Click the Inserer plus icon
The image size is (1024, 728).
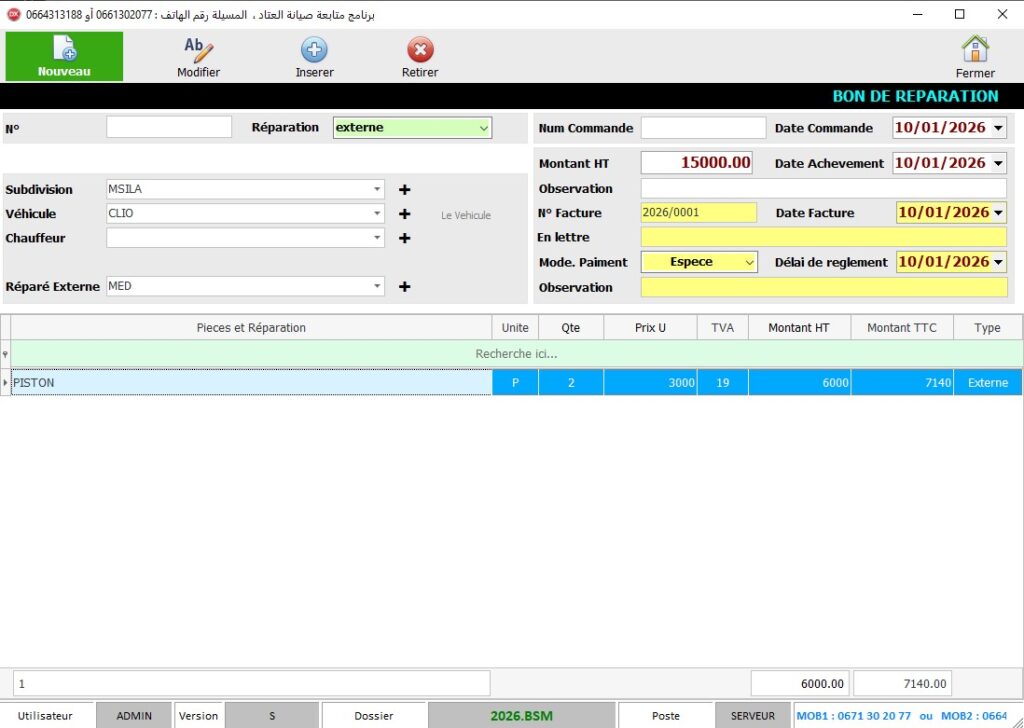(x=314, y=49)
